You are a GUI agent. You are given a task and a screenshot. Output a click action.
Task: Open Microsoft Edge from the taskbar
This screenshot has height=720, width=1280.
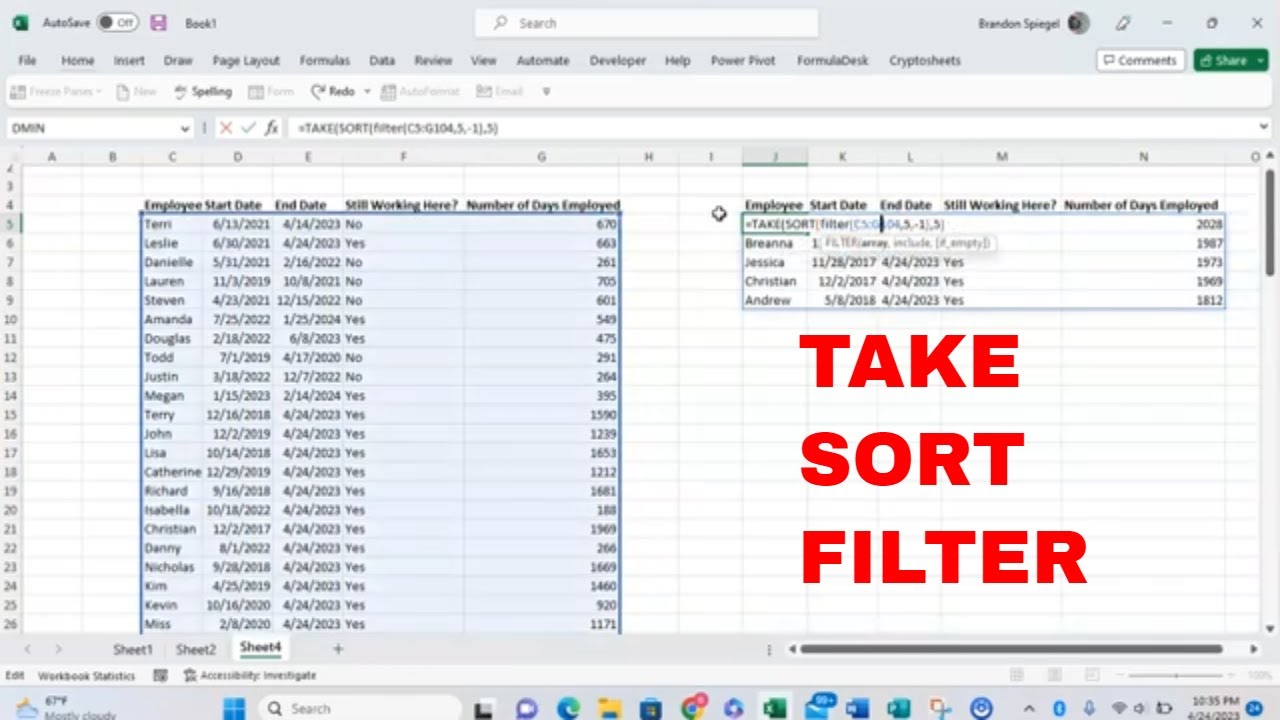click(x=568, y=708)
